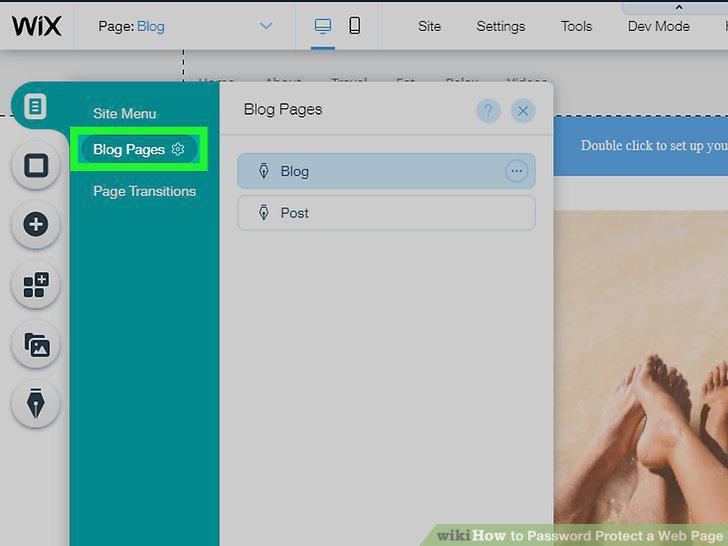Click the beach feet image on canvas
728x546 pixels.
tap(641, 367)
